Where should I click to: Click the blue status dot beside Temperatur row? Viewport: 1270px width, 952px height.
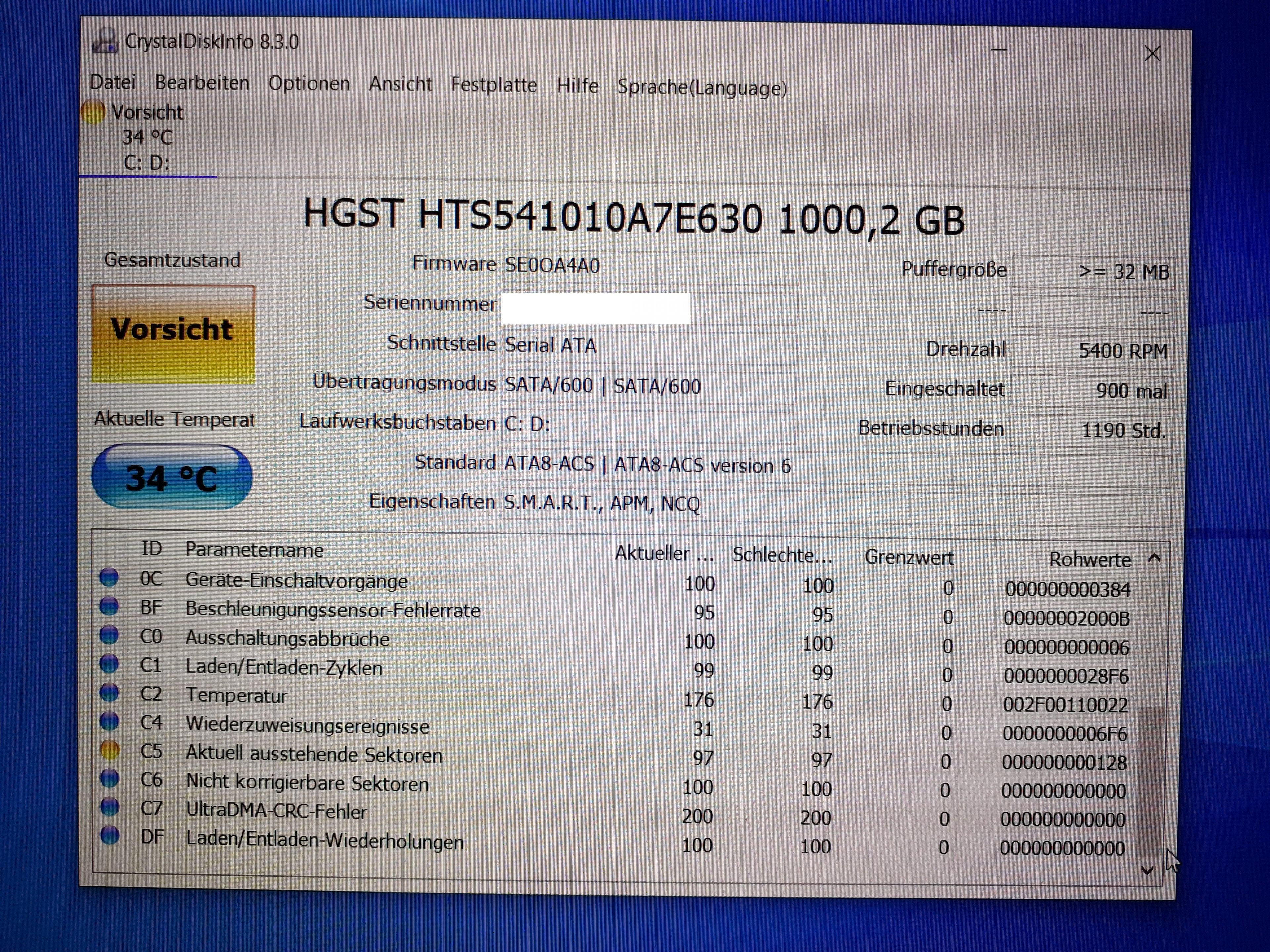(x=109, y=692)
